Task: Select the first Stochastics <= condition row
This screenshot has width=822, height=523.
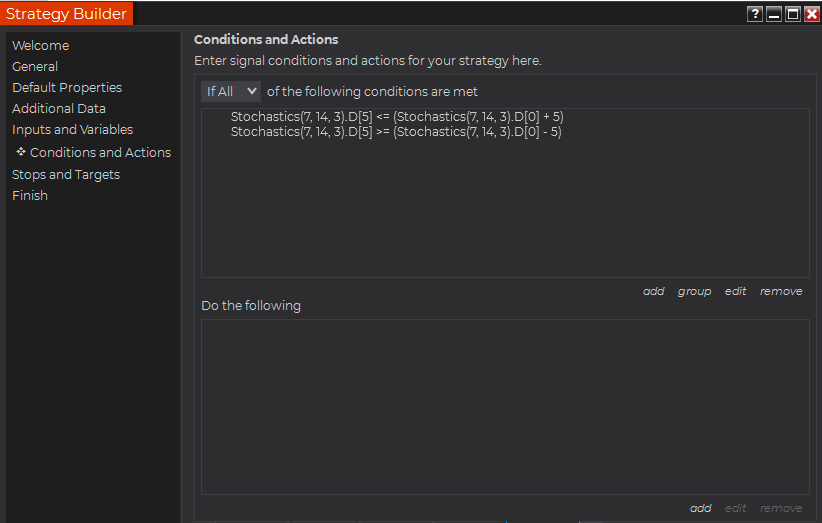Action: [397, 116]
